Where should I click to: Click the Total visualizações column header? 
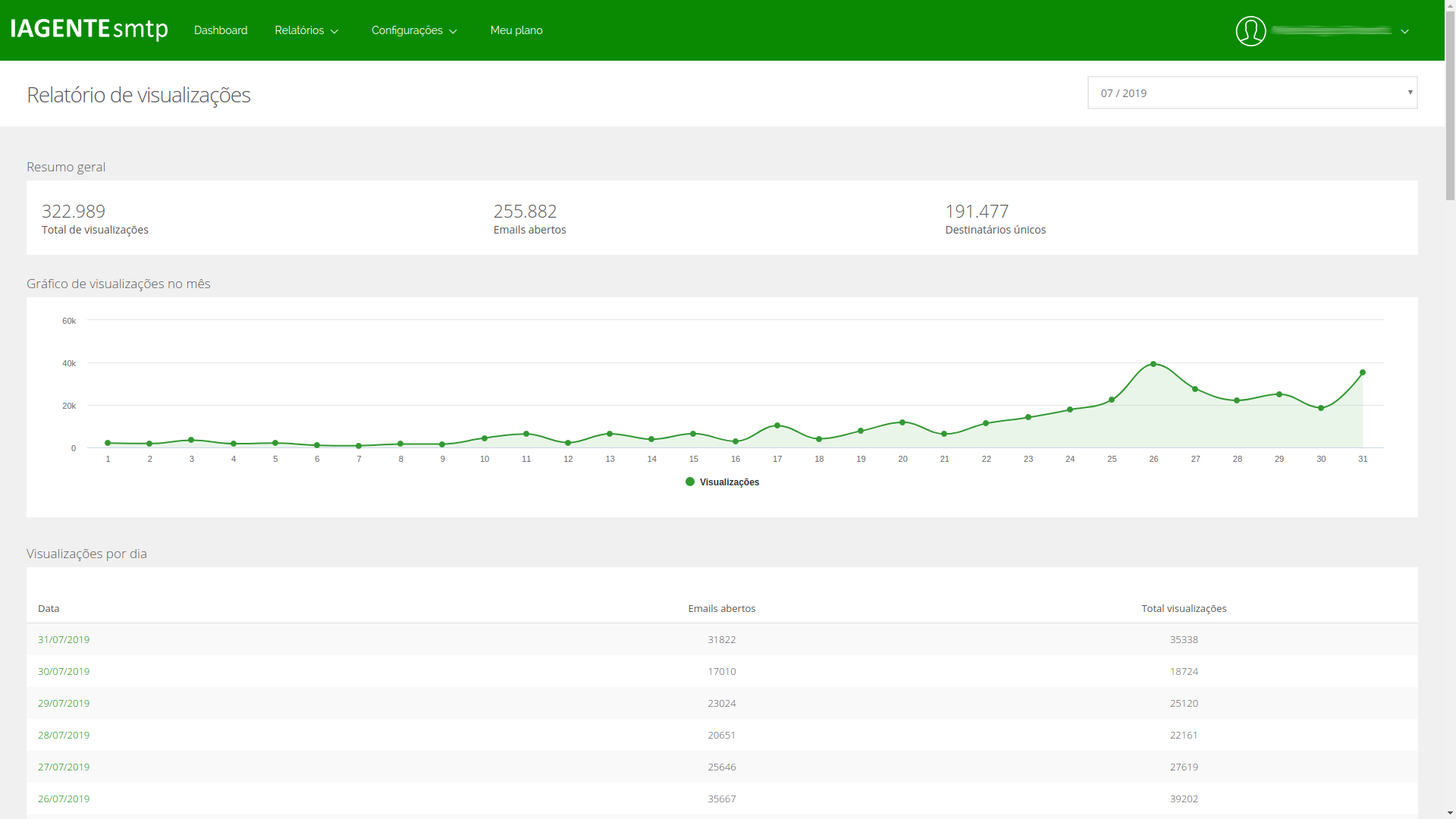click(x=1183, y=608)
